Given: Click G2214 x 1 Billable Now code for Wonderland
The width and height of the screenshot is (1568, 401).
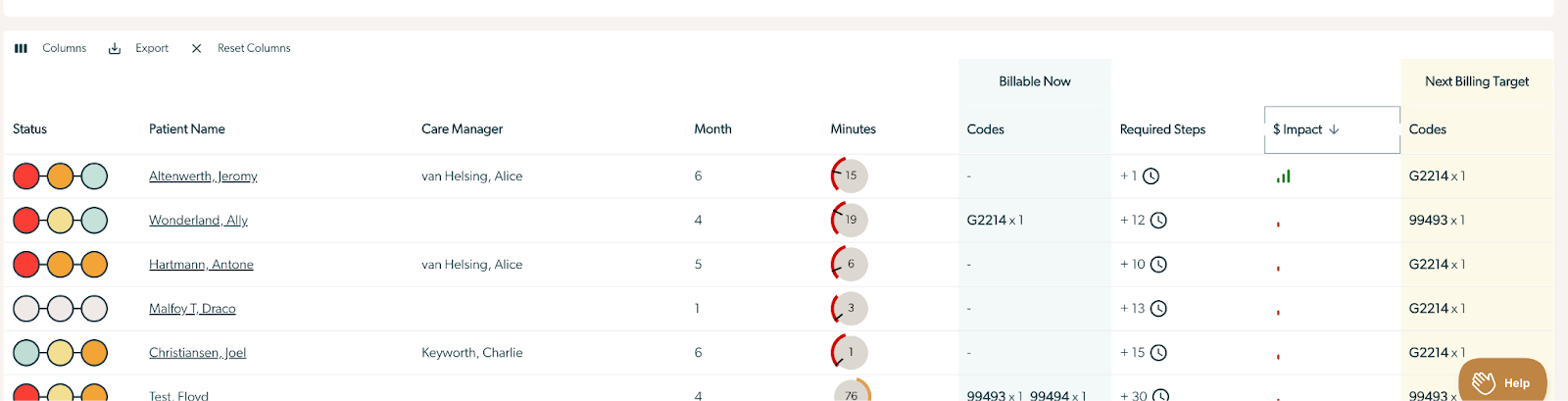Looking at the screenshot, I should point(995,221).
